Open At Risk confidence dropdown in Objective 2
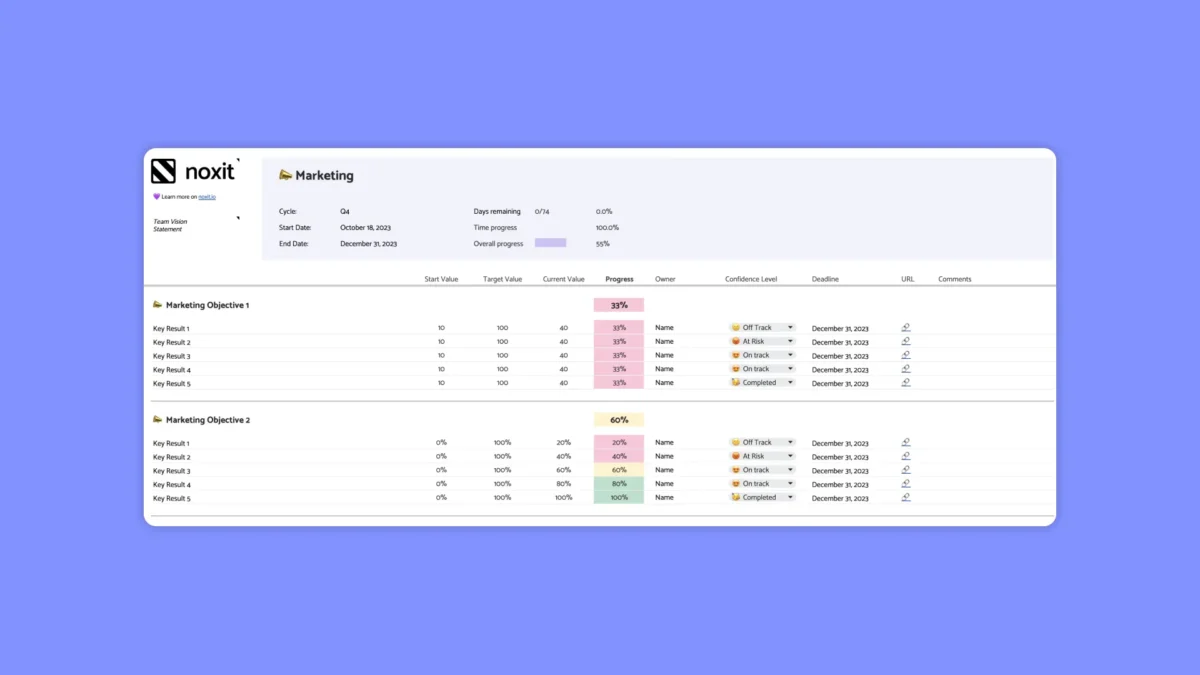 [762, 456]
